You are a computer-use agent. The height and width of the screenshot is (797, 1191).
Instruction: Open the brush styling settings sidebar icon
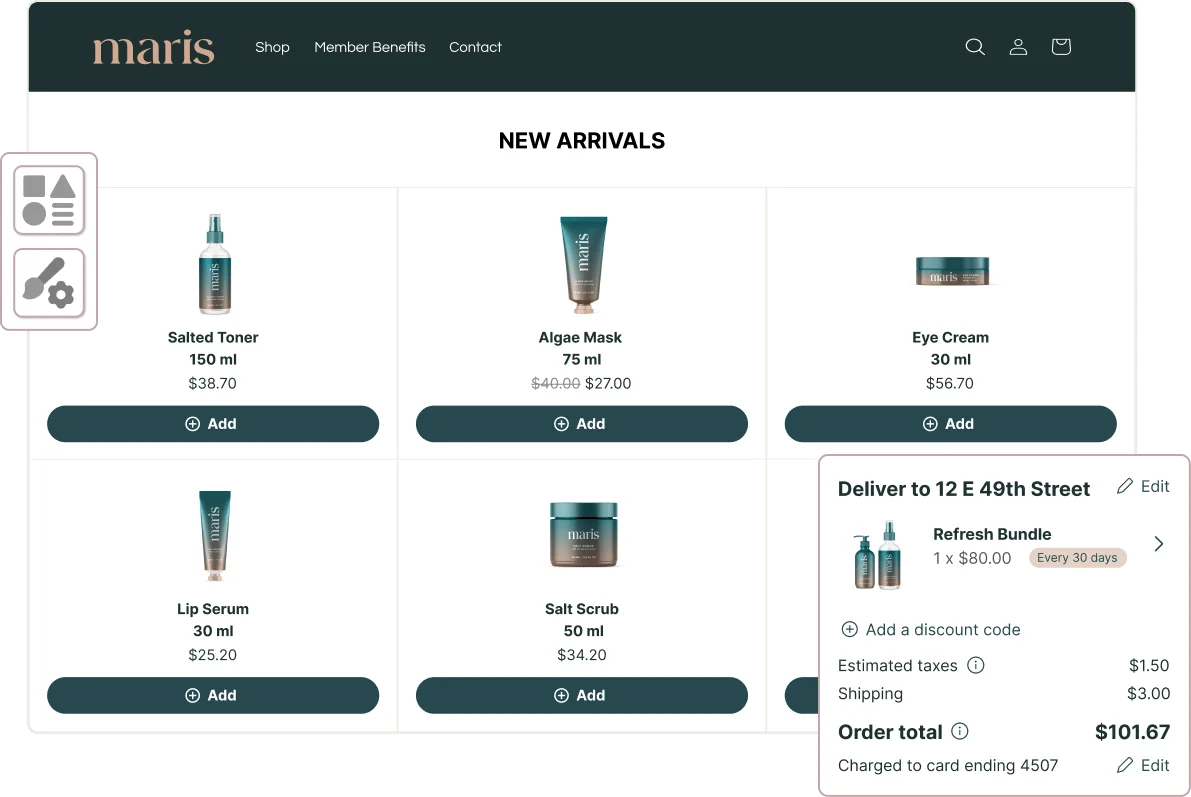click(x=48, y=283)
